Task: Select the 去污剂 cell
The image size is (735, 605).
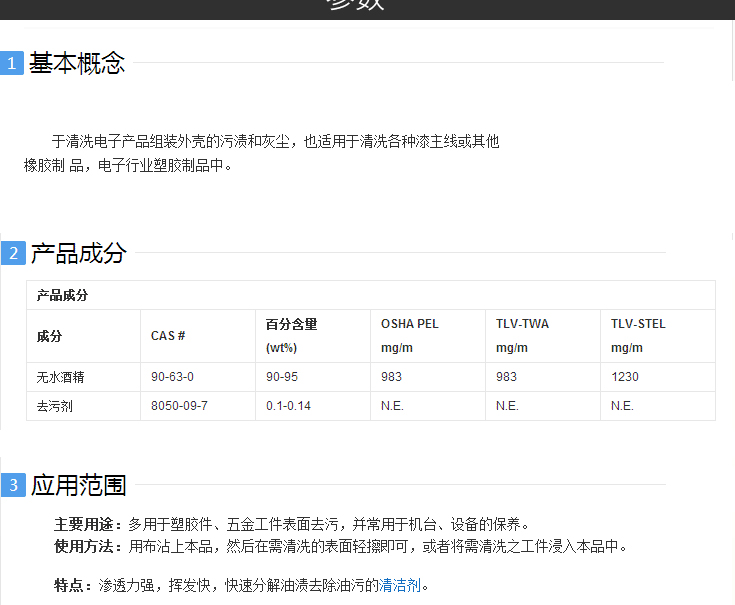Action: 83,406
